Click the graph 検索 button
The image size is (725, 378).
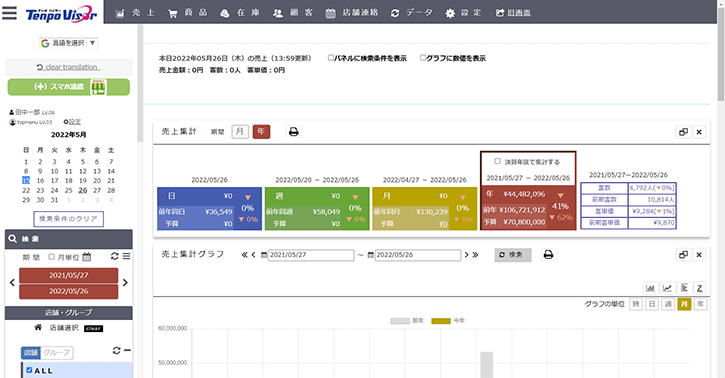coord(513,255)
